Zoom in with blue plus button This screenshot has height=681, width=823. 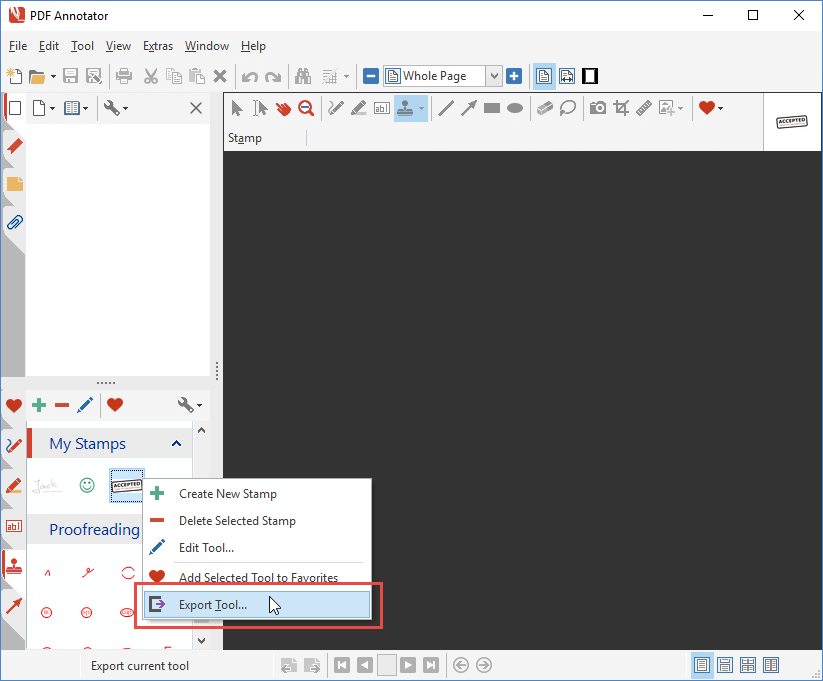tap(514, 76)
